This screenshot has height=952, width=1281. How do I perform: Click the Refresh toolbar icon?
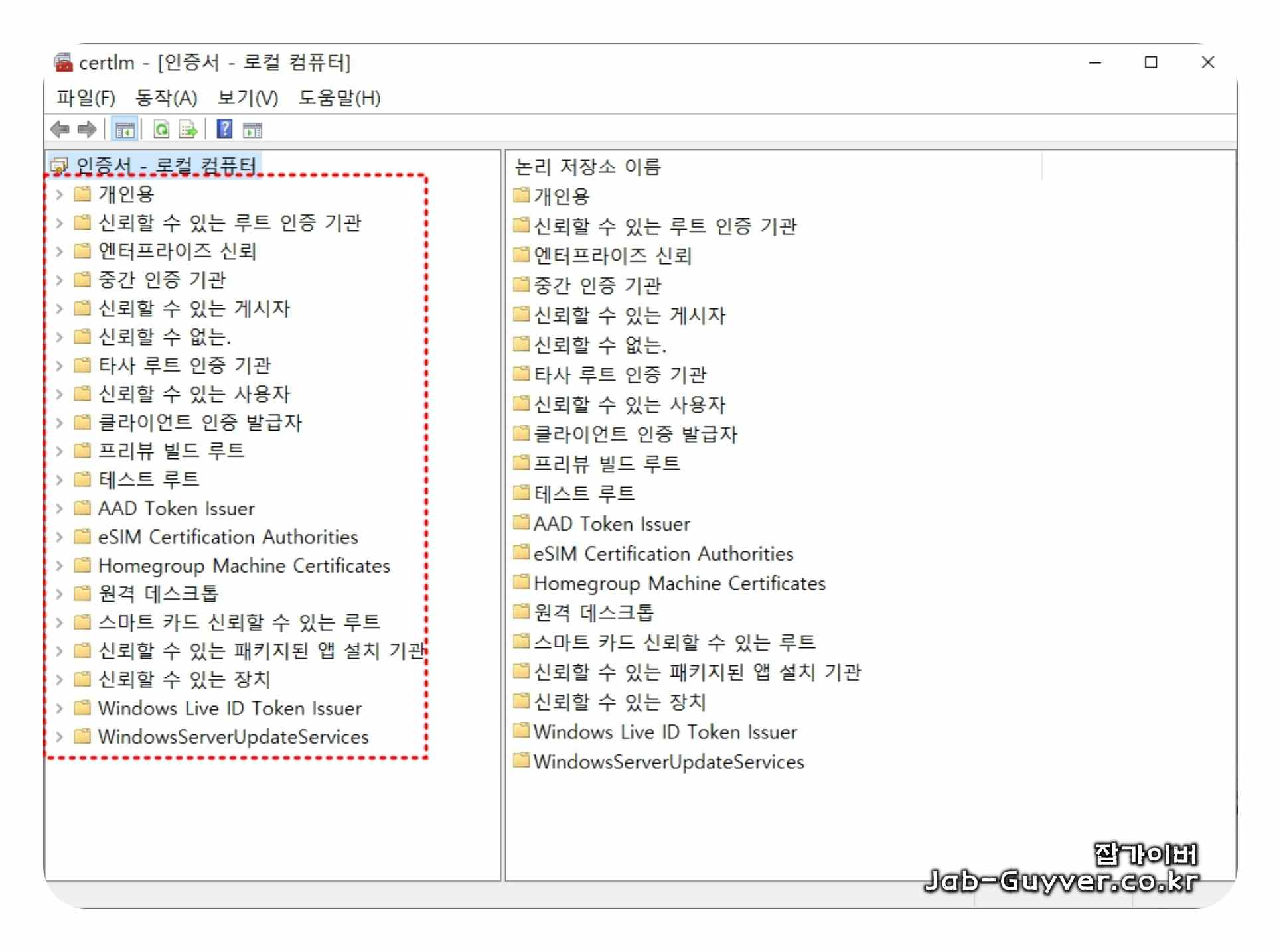(x=161, y=129)
